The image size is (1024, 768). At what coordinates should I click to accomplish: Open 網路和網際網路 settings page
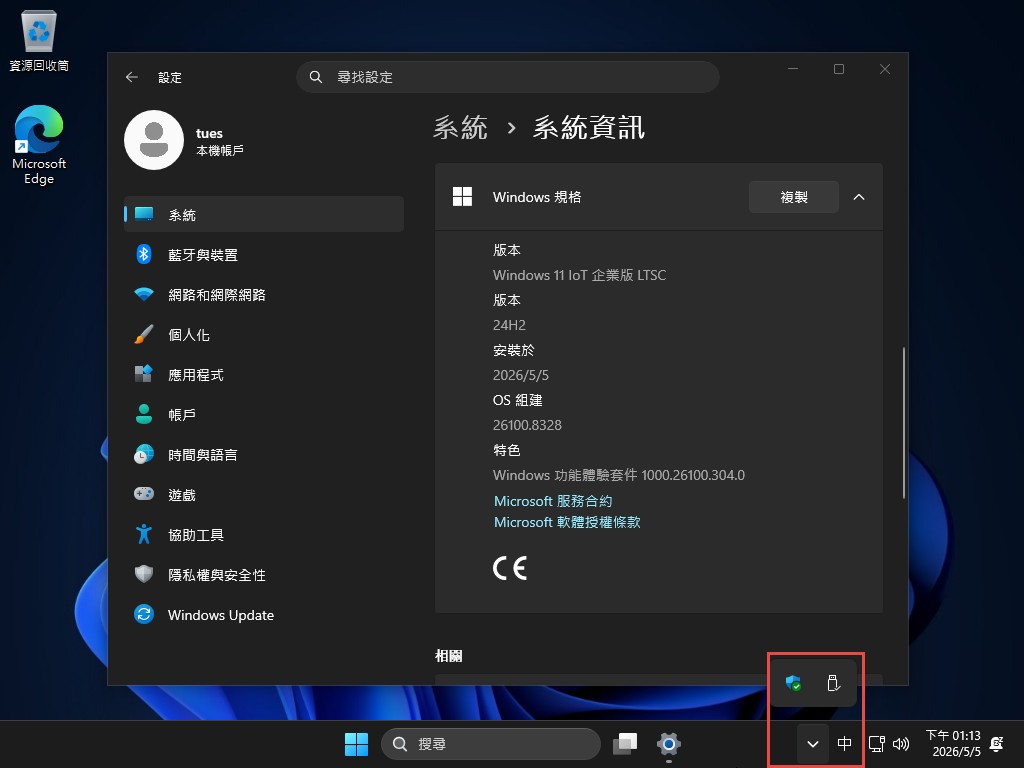[264, 295]
